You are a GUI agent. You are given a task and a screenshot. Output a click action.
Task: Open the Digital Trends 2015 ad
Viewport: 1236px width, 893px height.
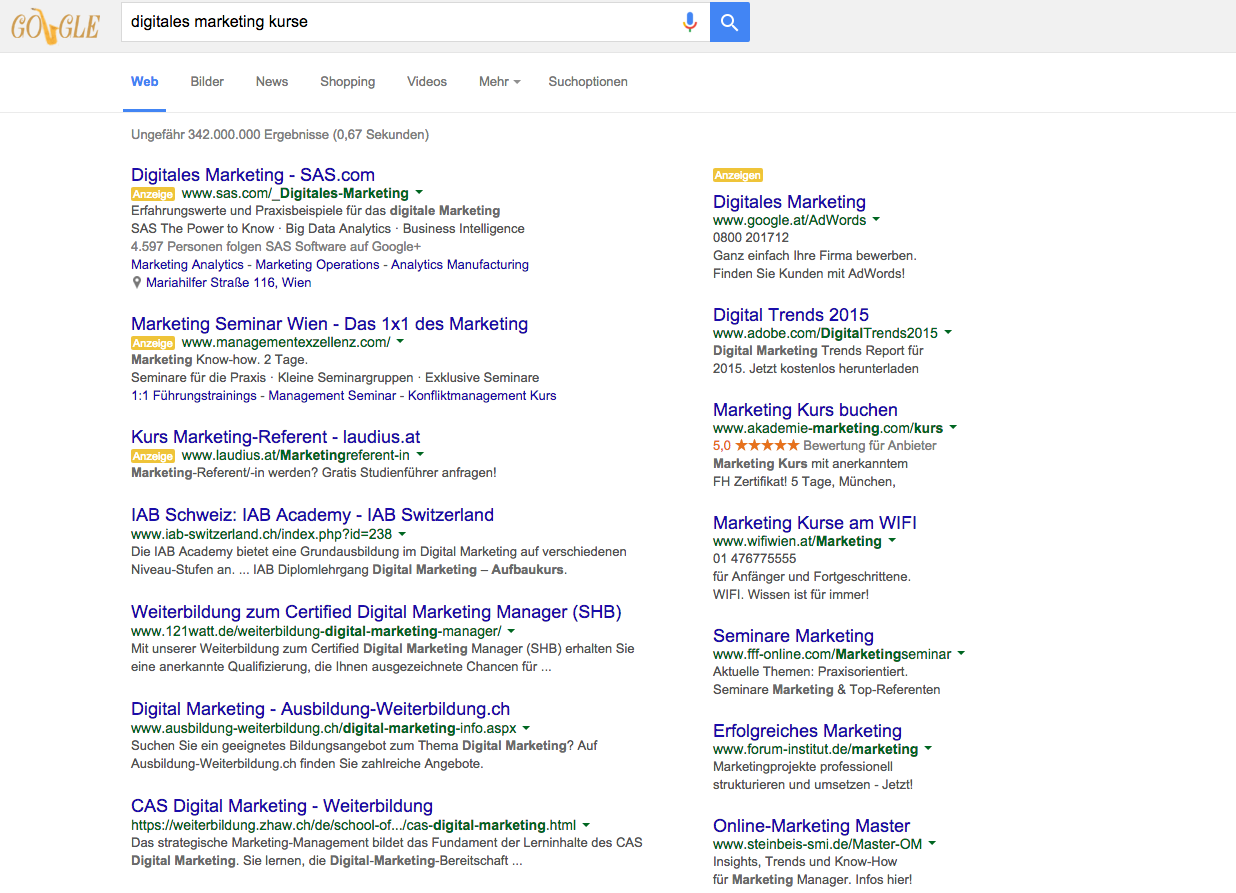791,315
